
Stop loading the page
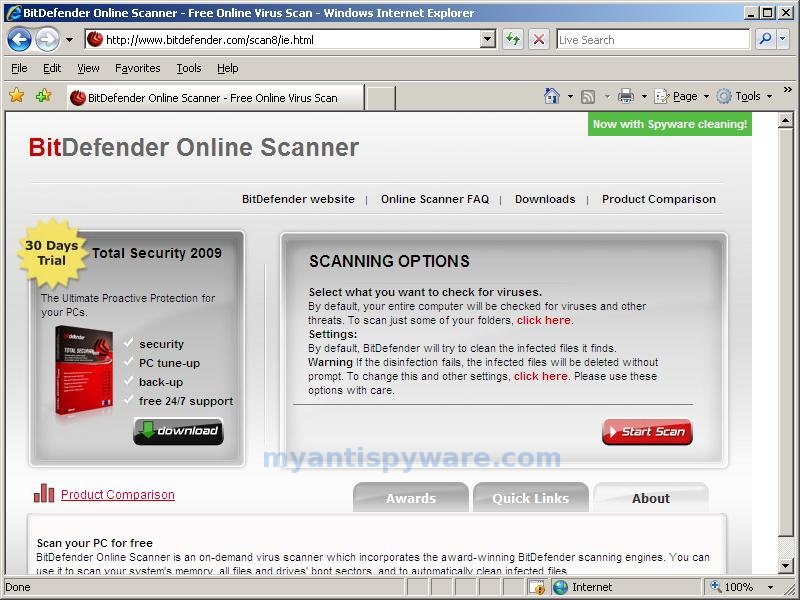coord(539,39)
